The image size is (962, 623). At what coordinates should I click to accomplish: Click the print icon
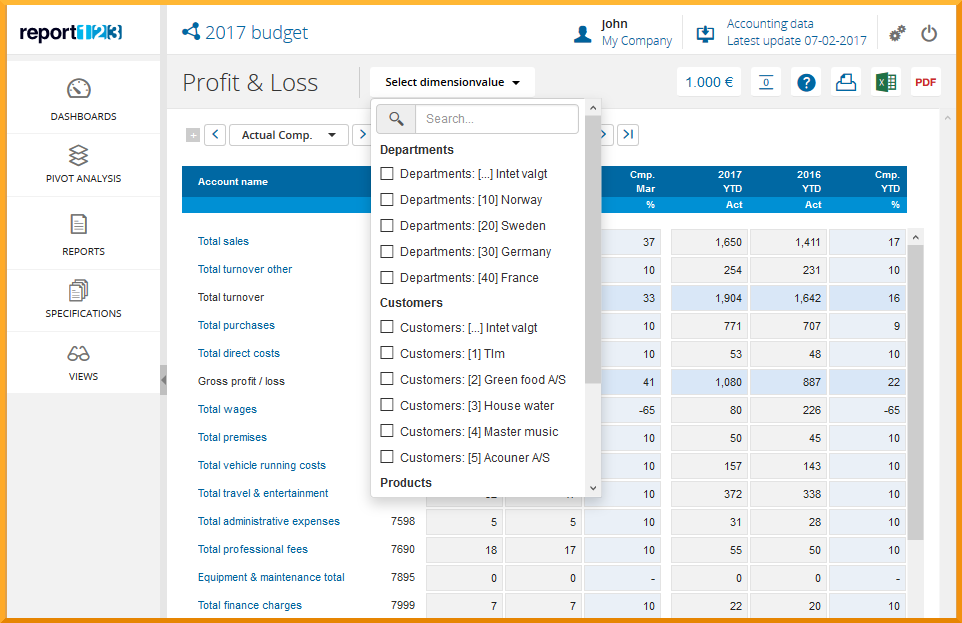tap(846, 83)
